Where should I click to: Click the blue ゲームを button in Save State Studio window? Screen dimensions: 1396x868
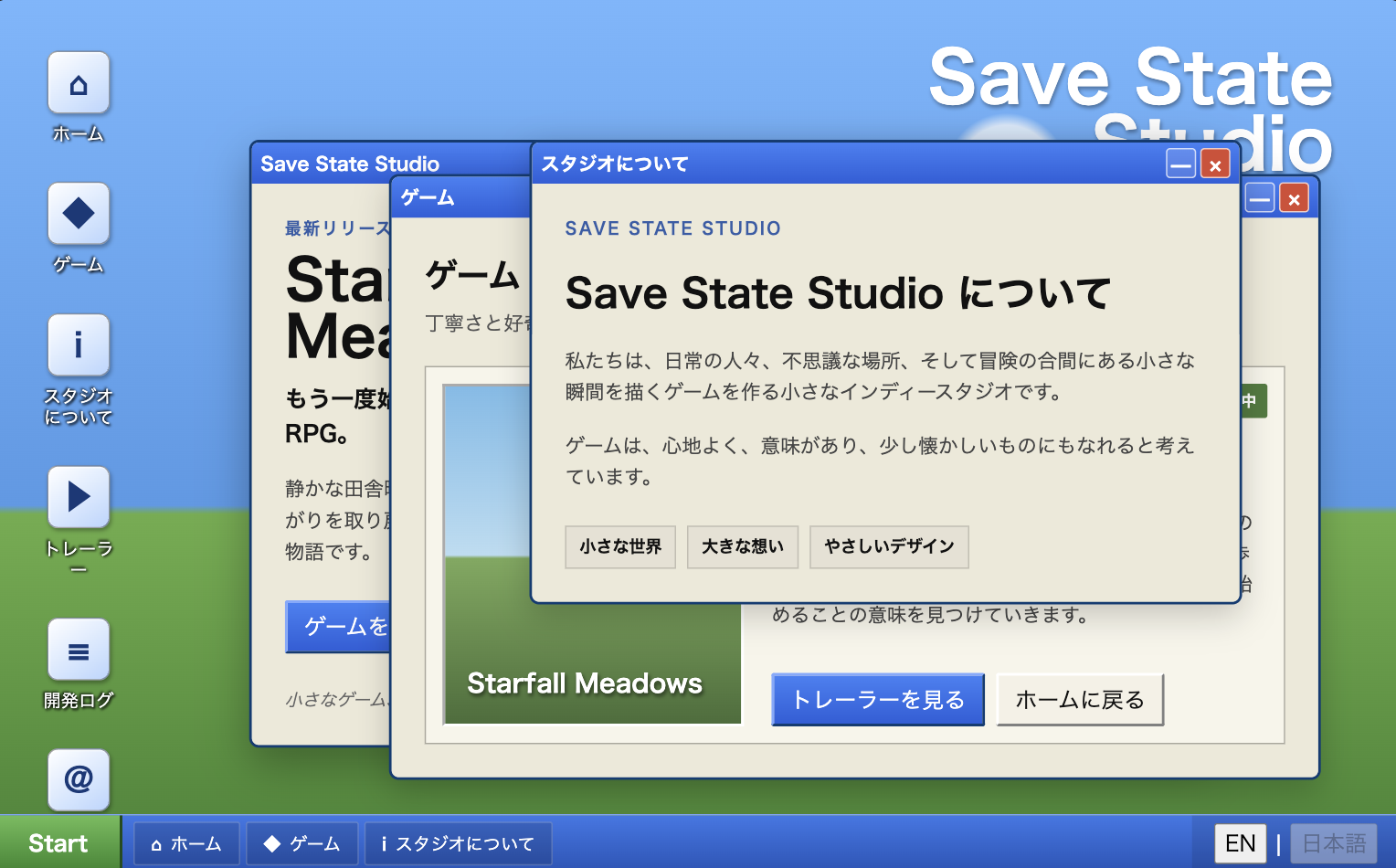338,627
